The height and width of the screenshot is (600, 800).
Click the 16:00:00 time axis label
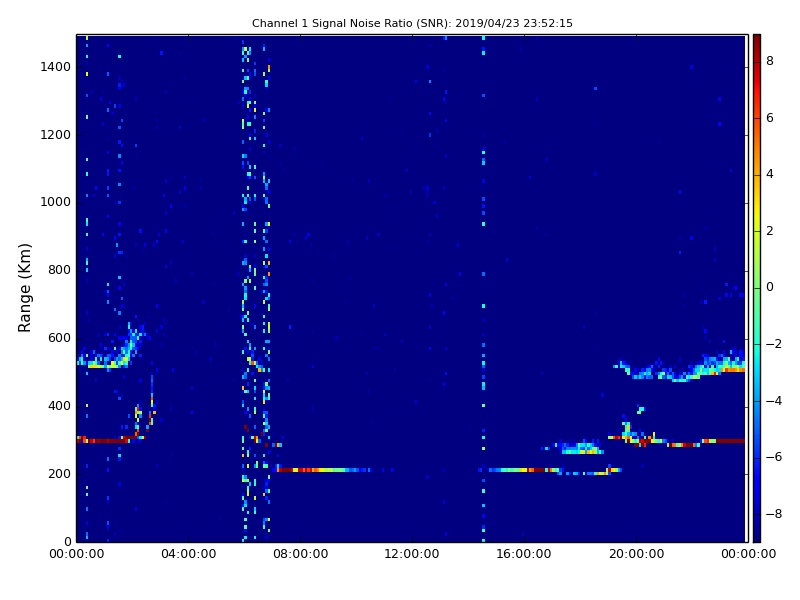click(524, 554)
